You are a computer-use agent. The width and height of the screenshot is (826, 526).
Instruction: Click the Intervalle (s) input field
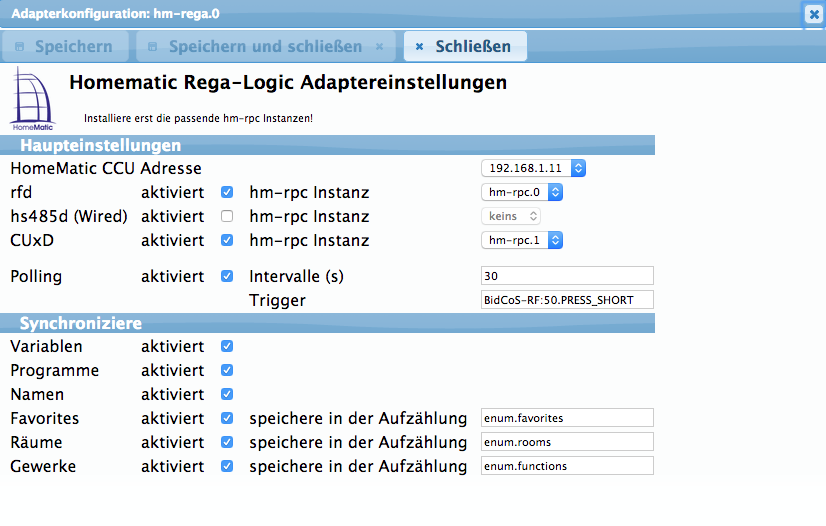(x=566, y=276)
